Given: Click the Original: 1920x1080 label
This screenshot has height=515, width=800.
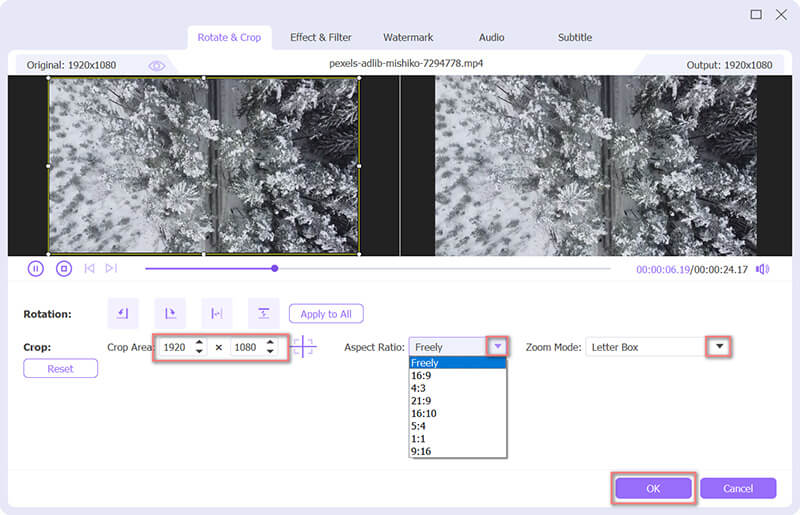Looking at the screenshot, I should (x=71, y=65).
